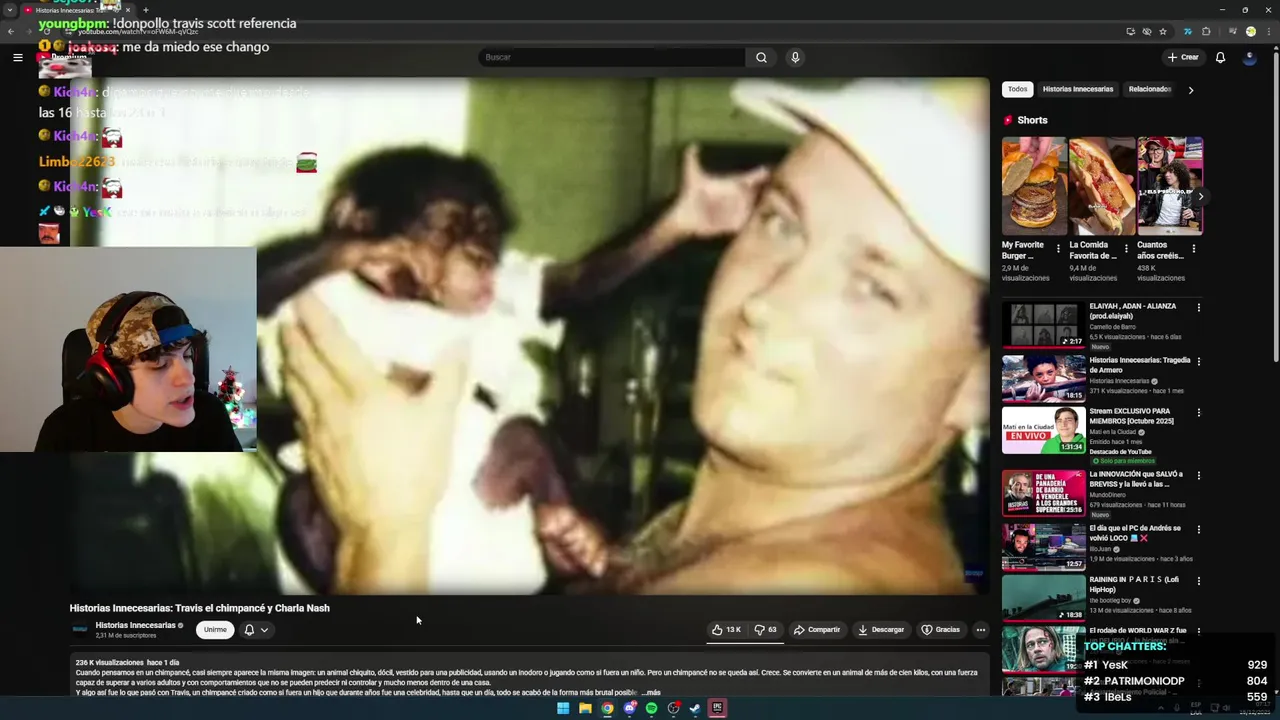Expand the notification preferences chevron
Viewport: 1280px width, 720px height.
coord(264,629)
